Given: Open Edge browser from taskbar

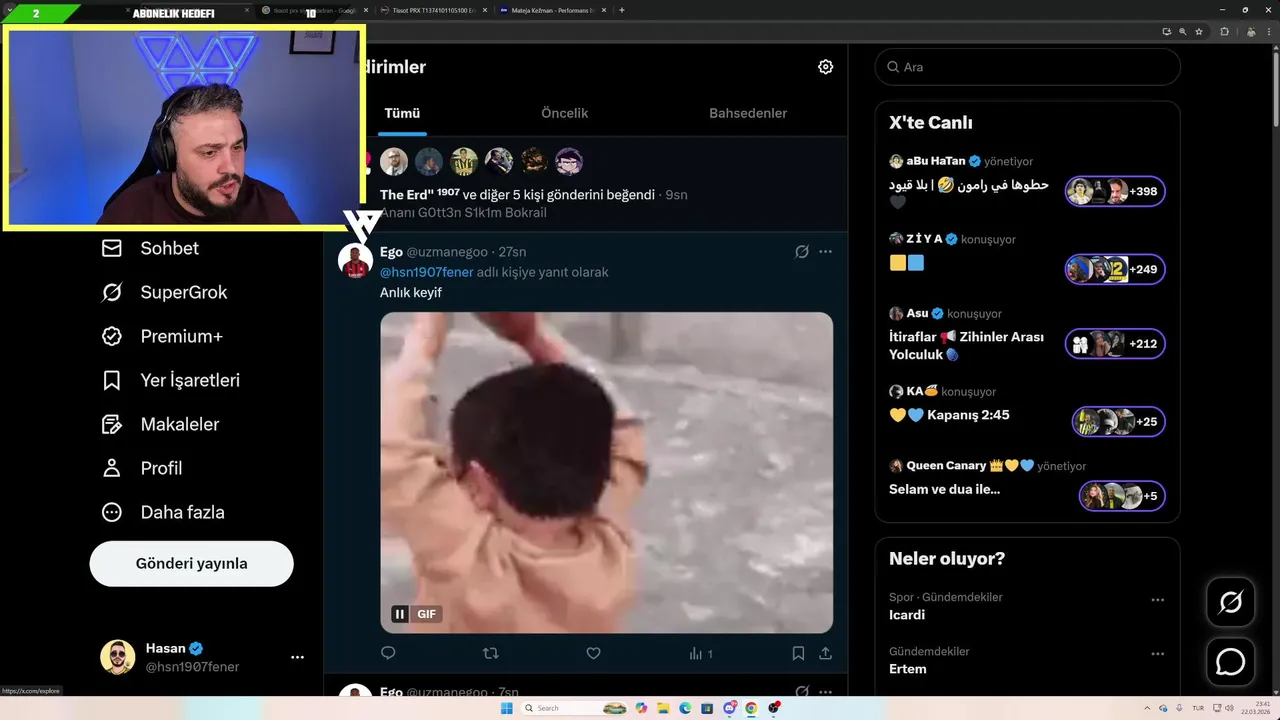Looking at the screenshot, I should [685, 708].
